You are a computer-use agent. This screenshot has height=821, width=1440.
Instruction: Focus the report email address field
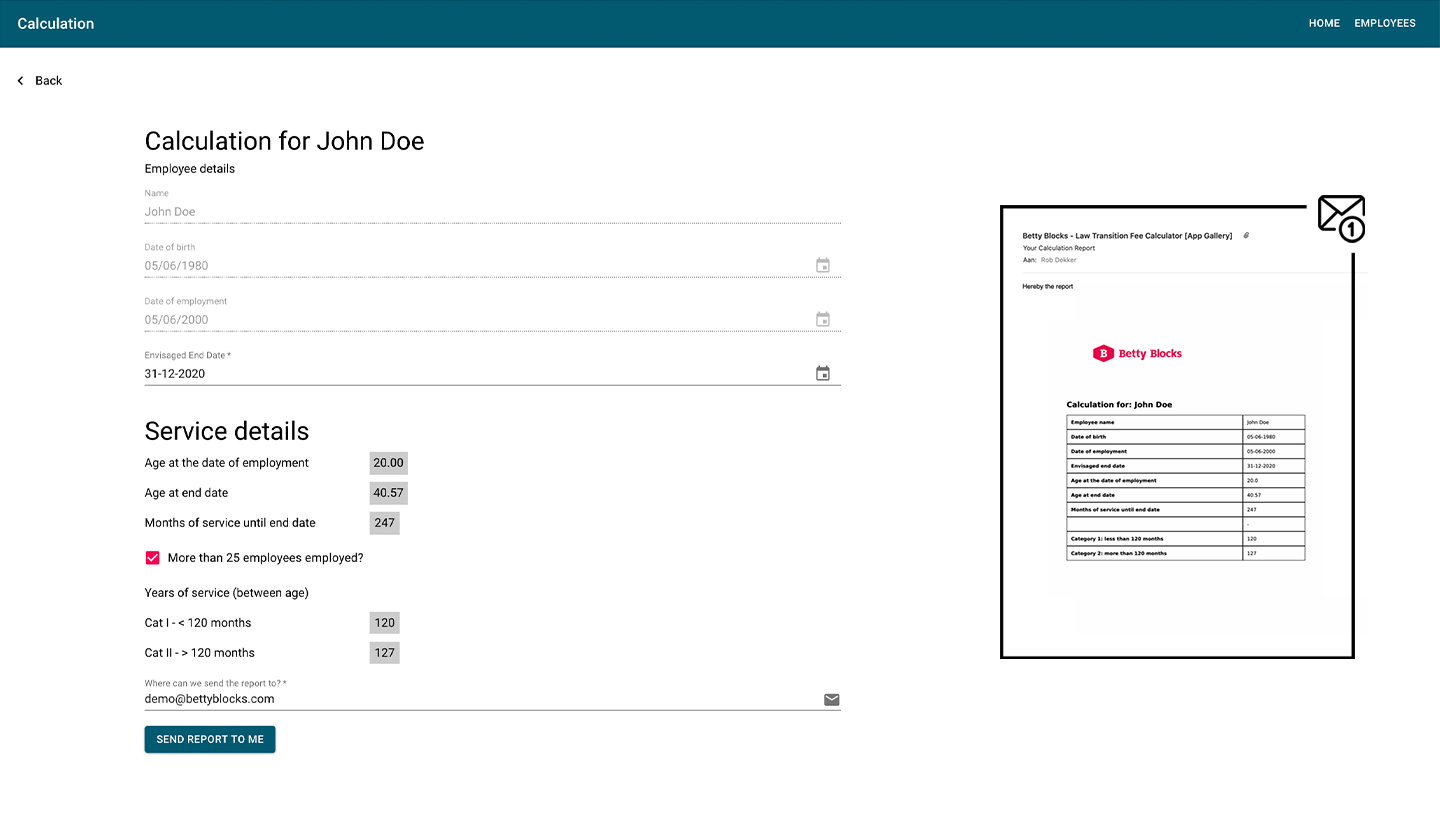click(x=470, y=699)
